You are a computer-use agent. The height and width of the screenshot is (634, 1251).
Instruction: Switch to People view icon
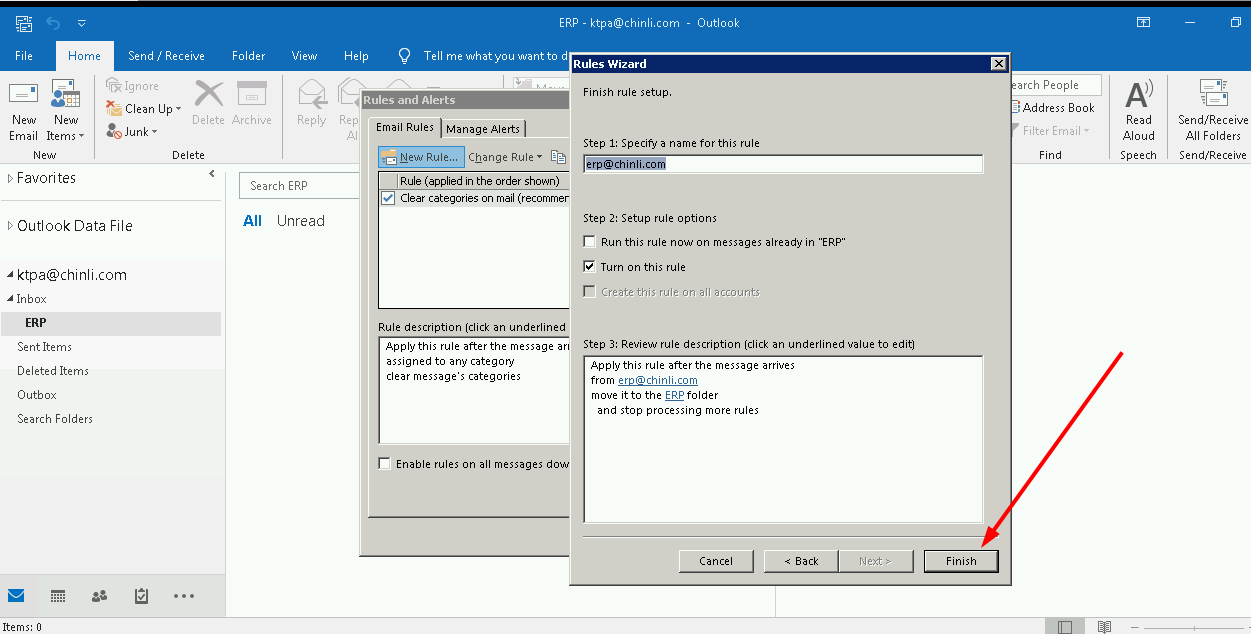99,596
